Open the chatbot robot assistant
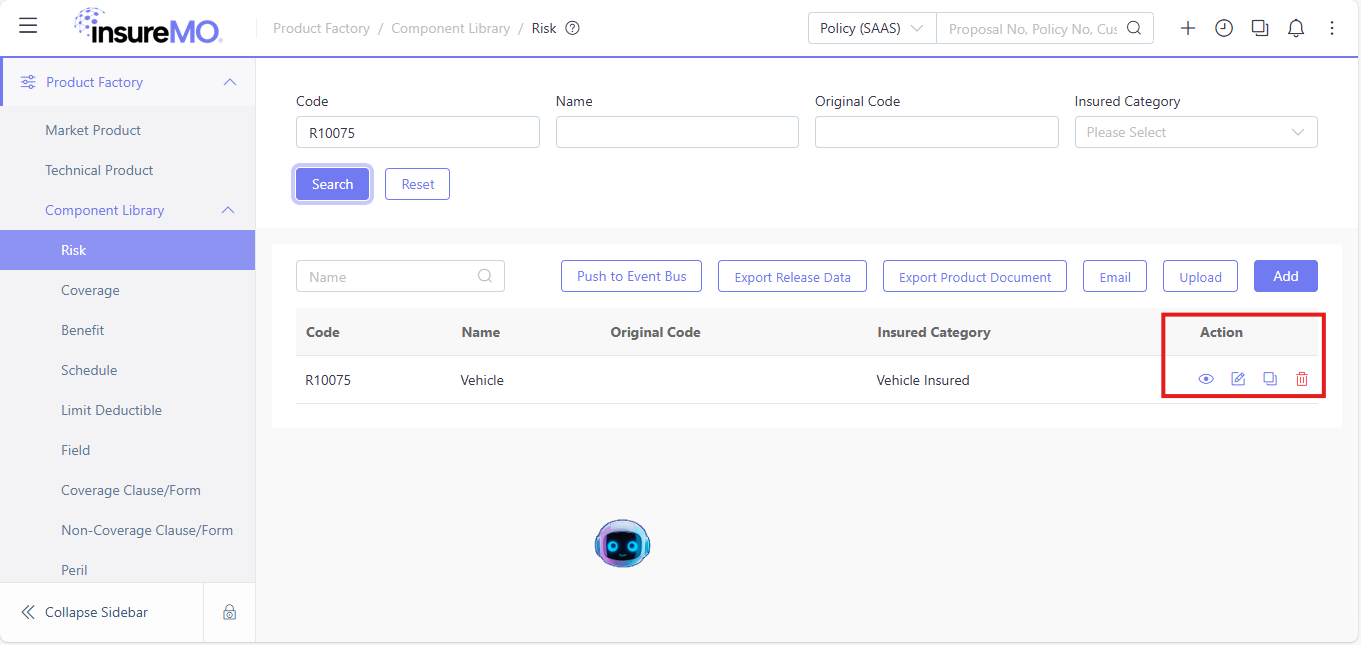The image size is (1361, 645). 622,544
